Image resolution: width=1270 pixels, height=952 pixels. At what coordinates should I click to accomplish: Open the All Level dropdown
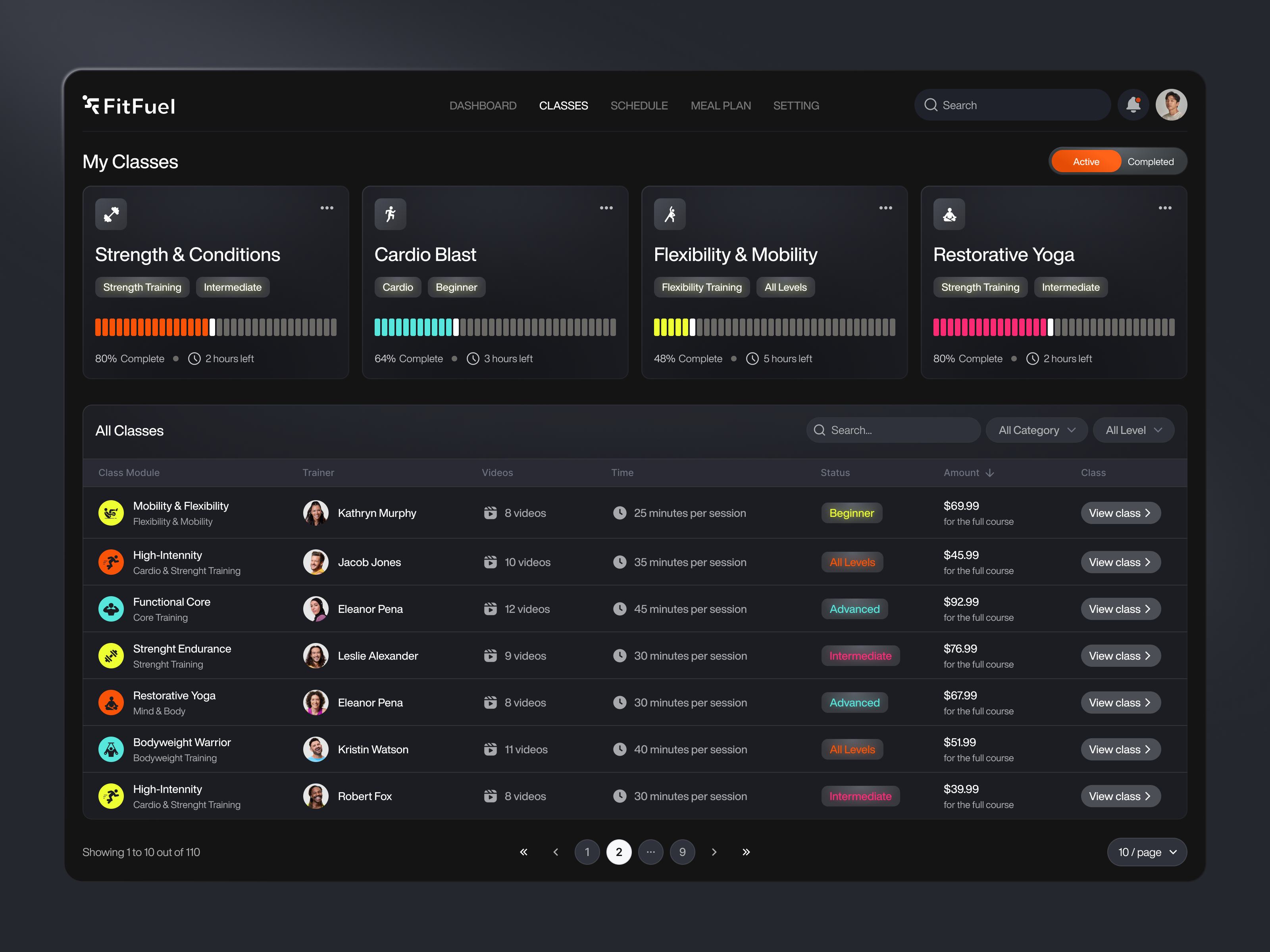(1133, 430)
